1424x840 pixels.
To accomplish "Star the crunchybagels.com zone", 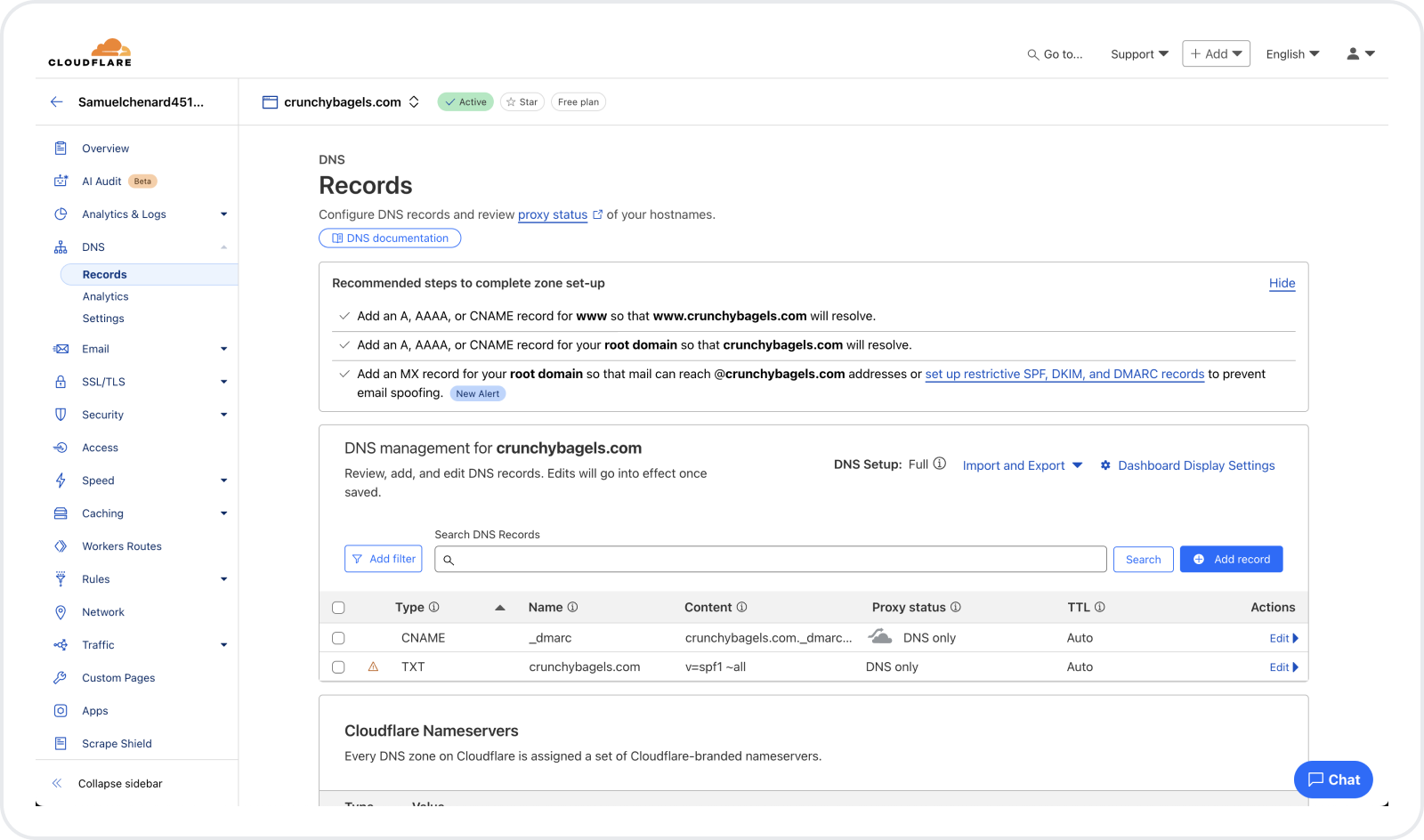I will [x=522, y=101].
